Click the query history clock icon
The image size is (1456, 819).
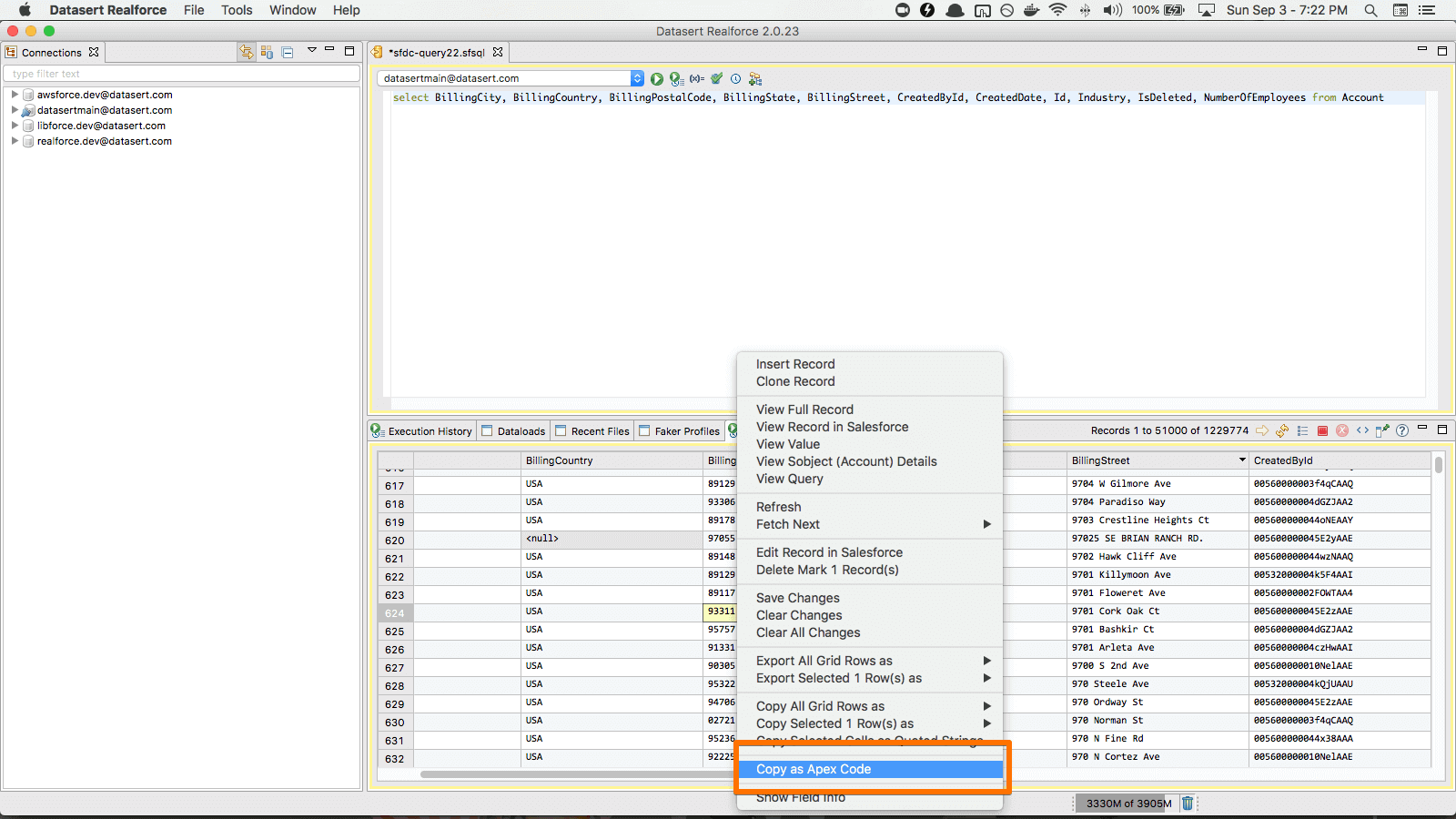(x=736, y=79)
